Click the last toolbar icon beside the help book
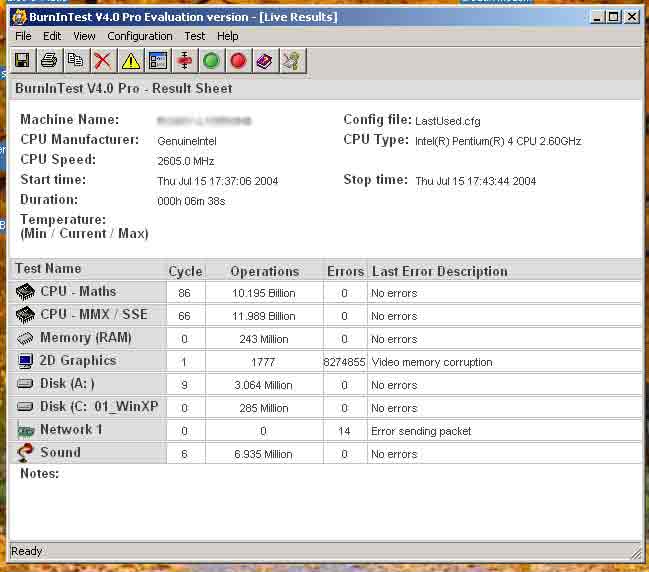This screenshot has height=572, width=649. coord(292,61)
